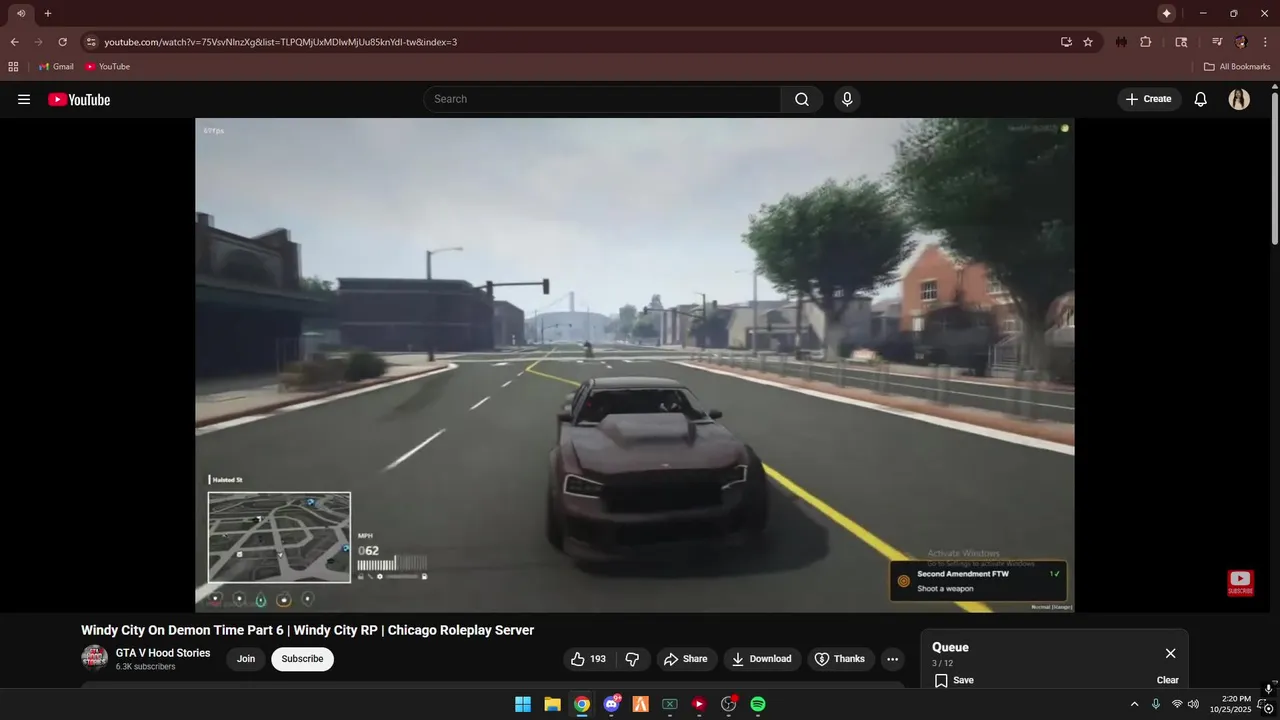The height and width of the screenshot is (720, 1280).
Task: Open the YouTube guide hamburger menu
Action: pyautogui.click(x=24, y=99)
